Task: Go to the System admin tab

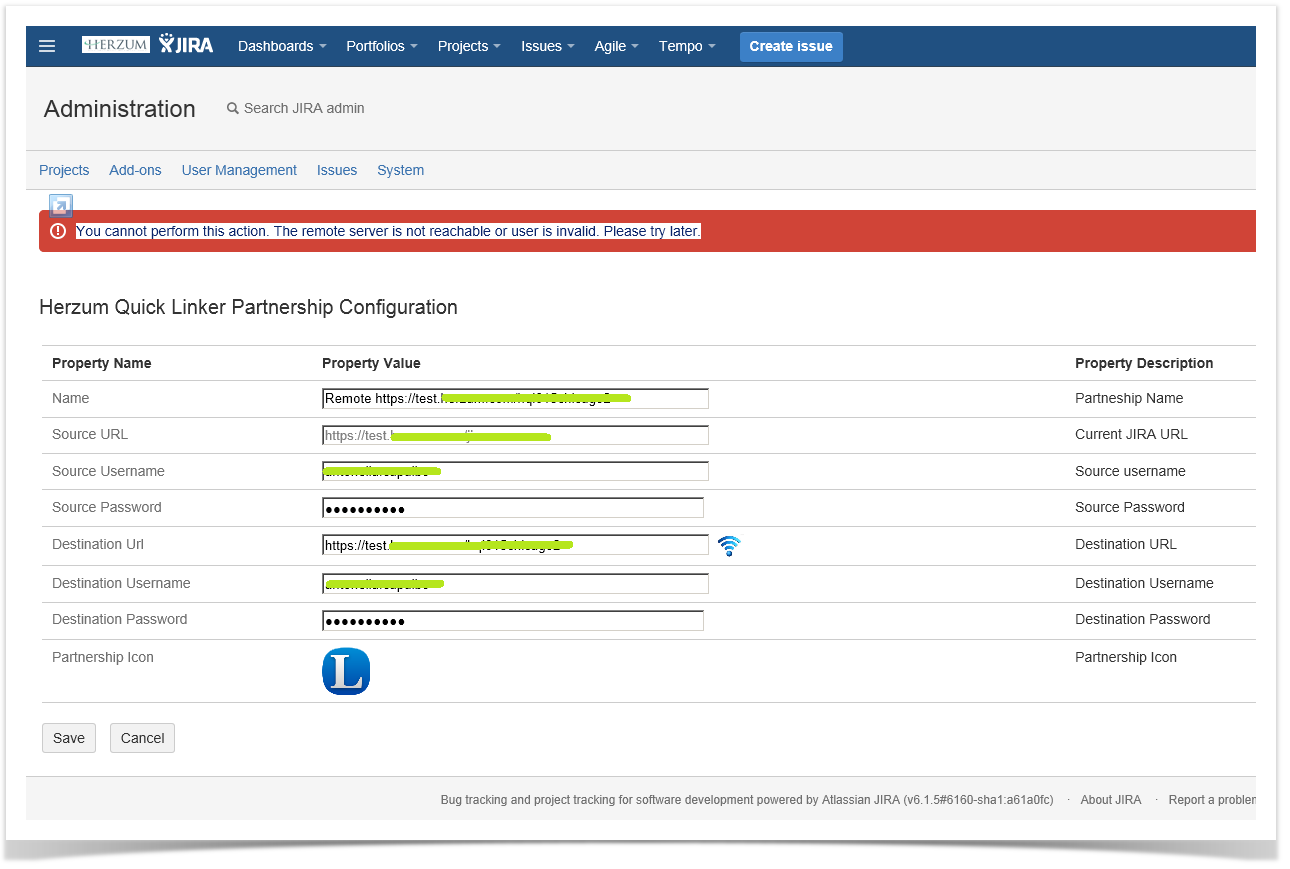Action: [x=400, y=170]
